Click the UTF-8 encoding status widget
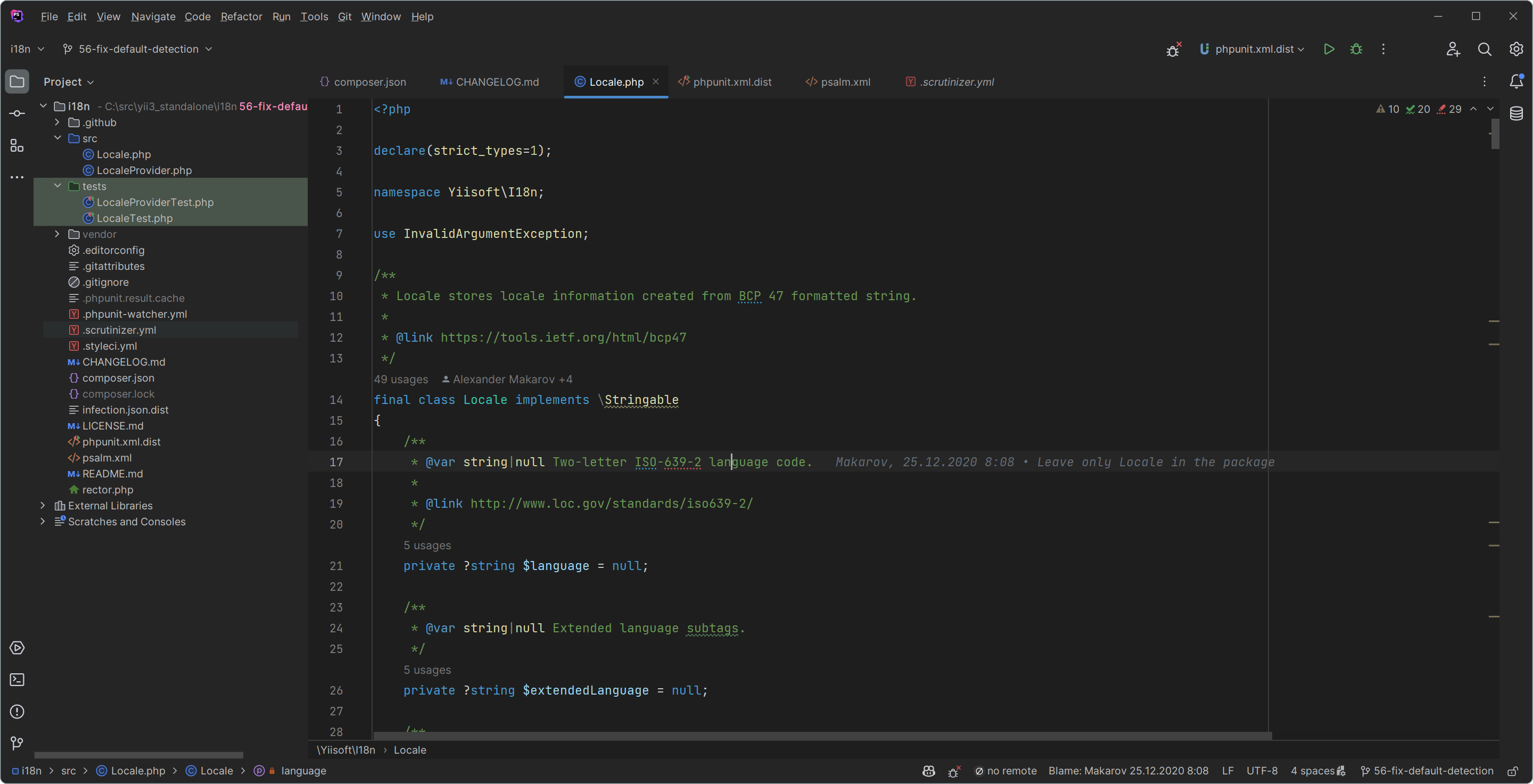The width and height of the screenshot is (1533, 784). coord(1262,771)
